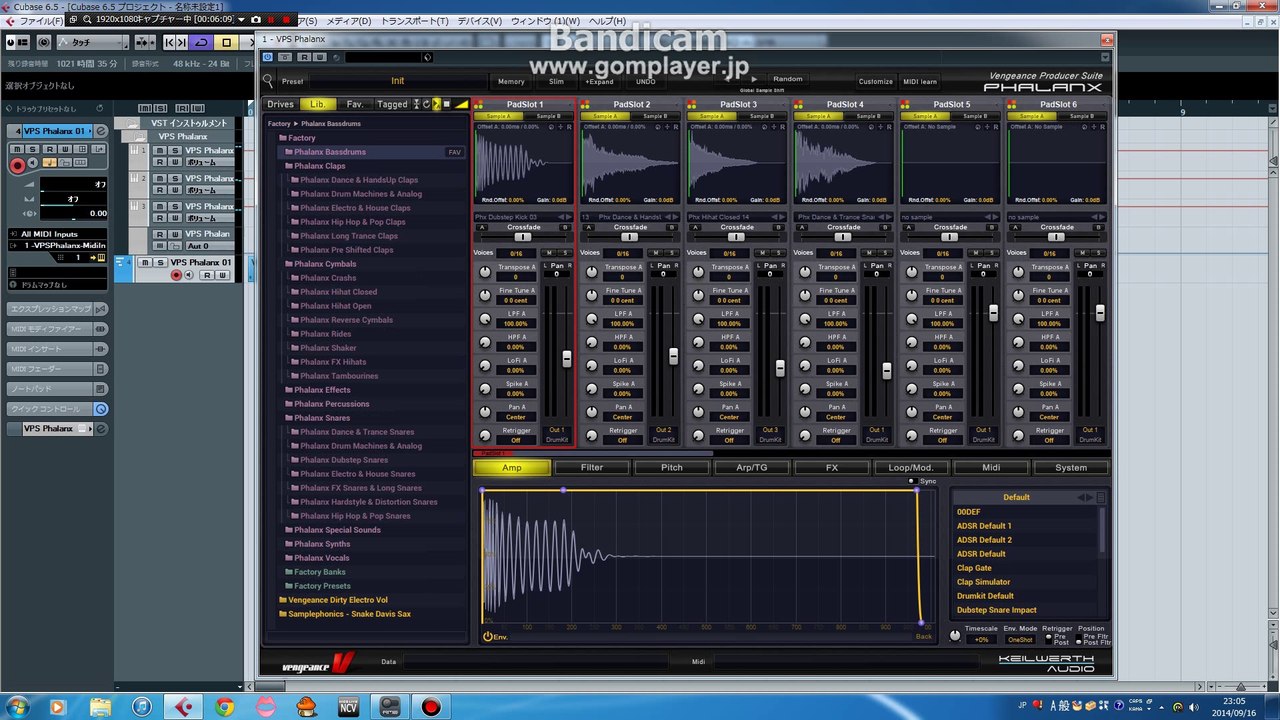The height and width of the screenshot is (720, 1280).
Task: Open the edit instrument 'e' button
Action: pos(101,131)
